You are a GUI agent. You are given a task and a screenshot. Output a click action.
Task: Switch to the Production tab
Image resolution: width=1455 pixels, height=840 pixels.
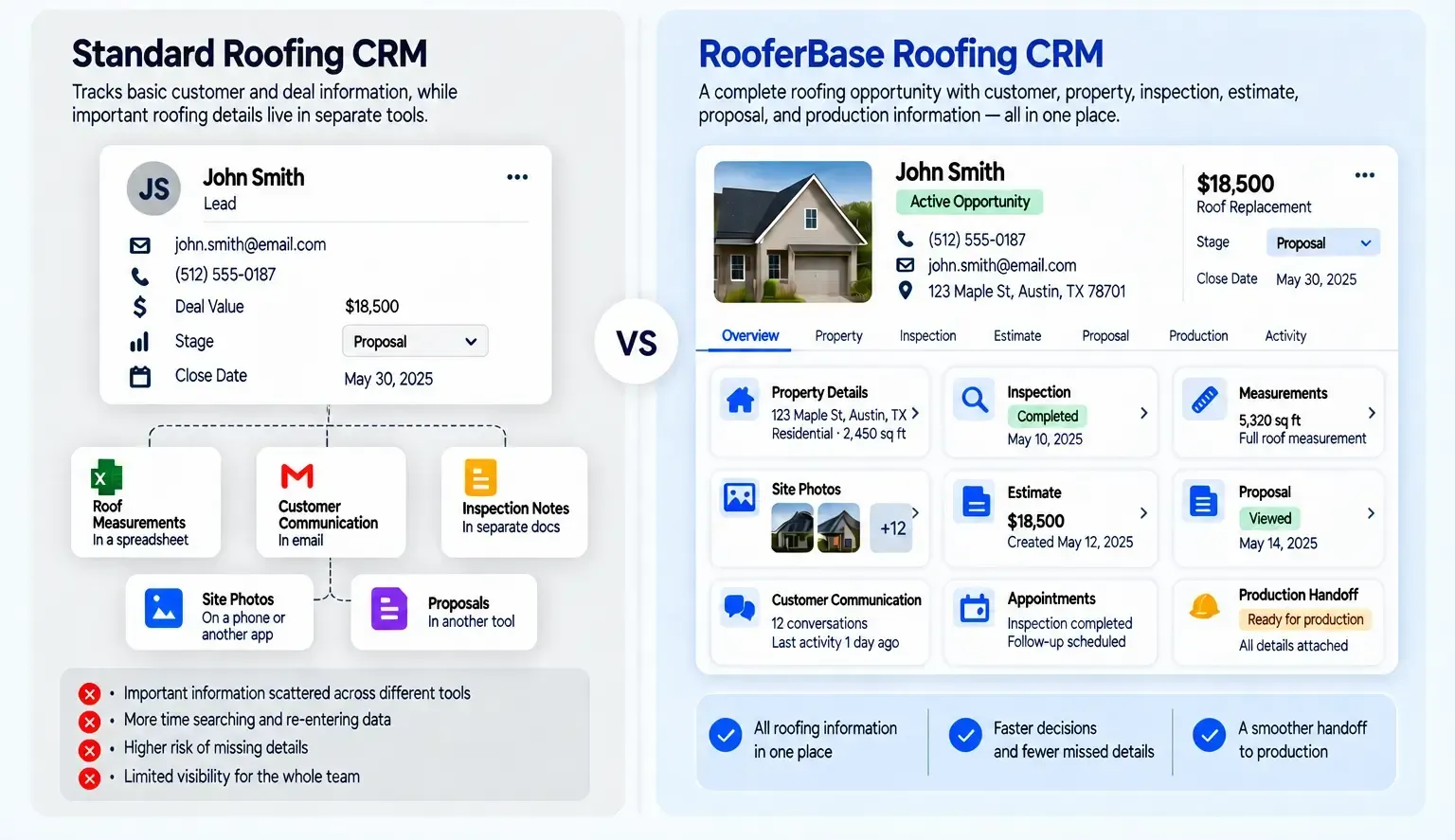1198,336
